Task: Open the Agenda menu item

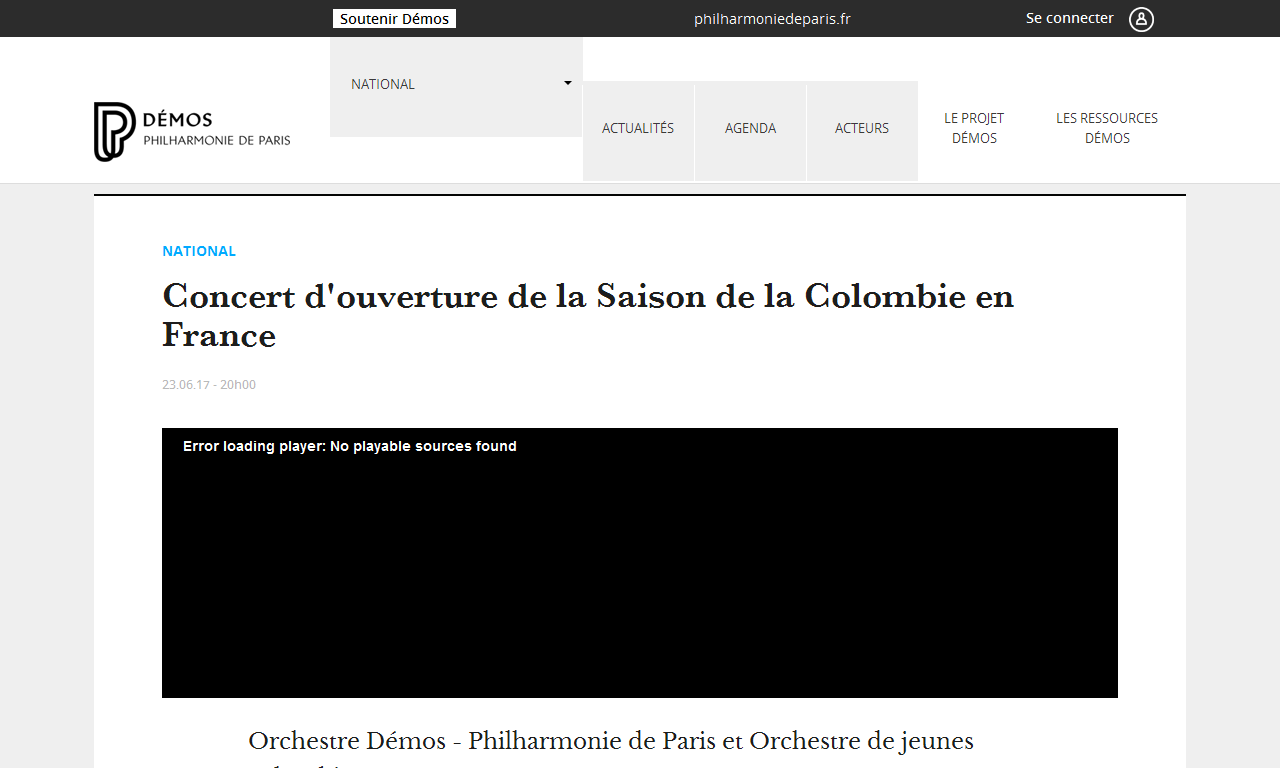Action: 750,131
